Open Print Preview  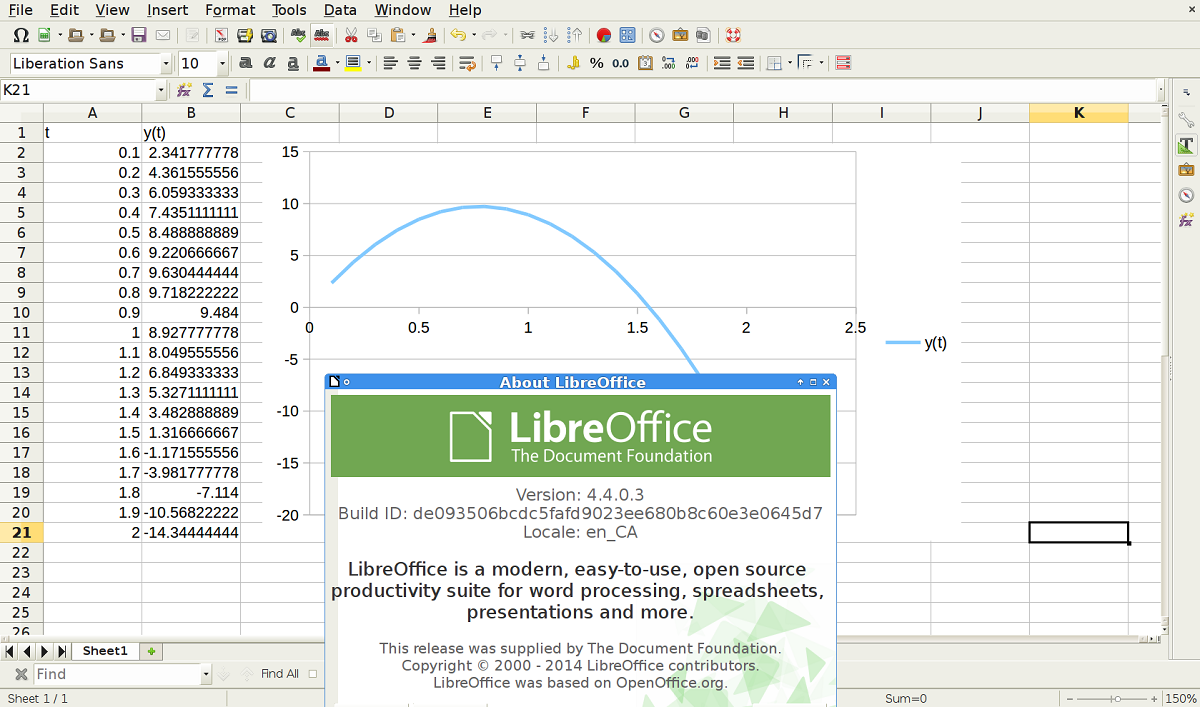[x=269, y=35]
